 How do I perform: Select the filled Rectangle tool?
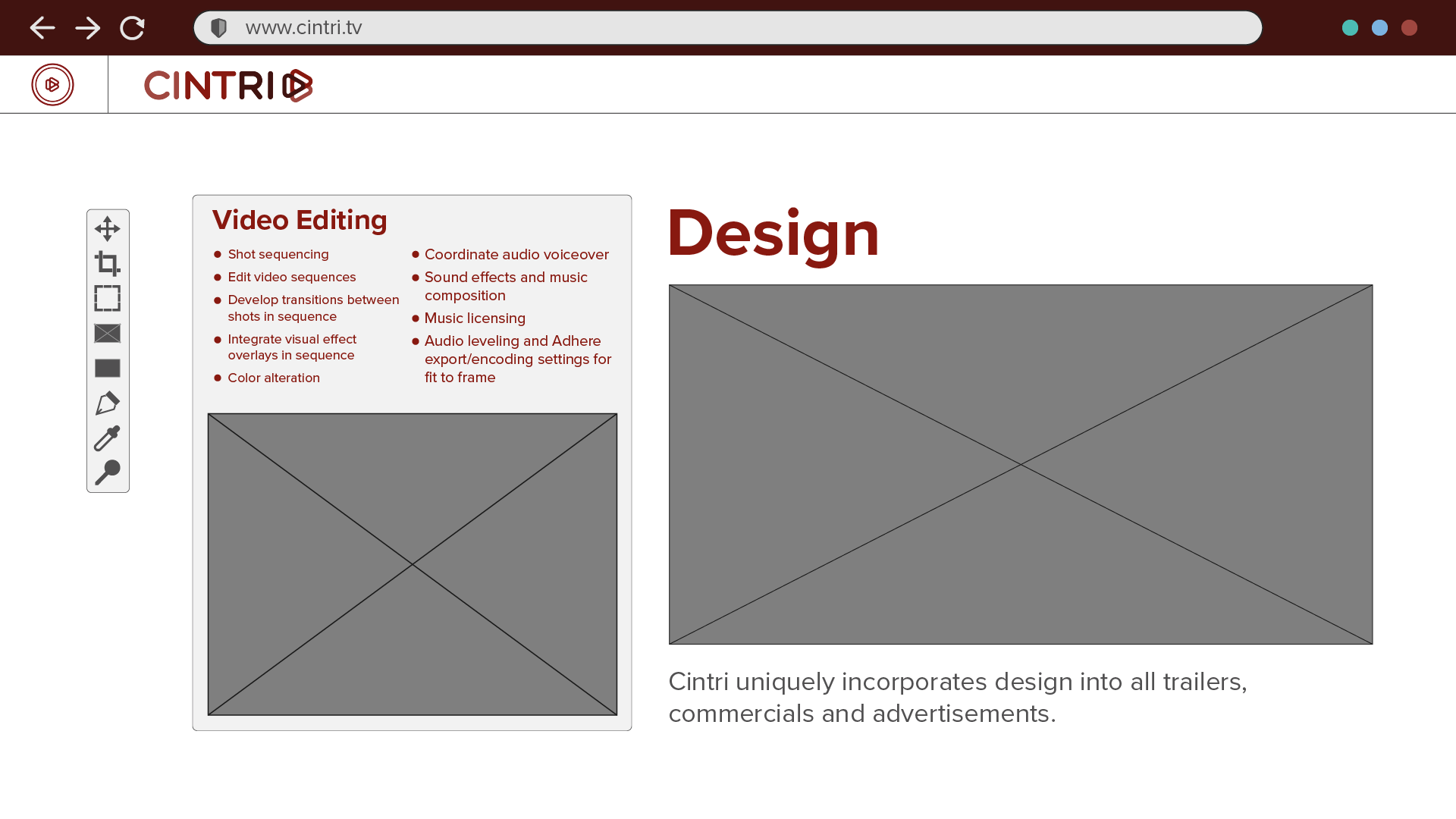coord(107,368)
